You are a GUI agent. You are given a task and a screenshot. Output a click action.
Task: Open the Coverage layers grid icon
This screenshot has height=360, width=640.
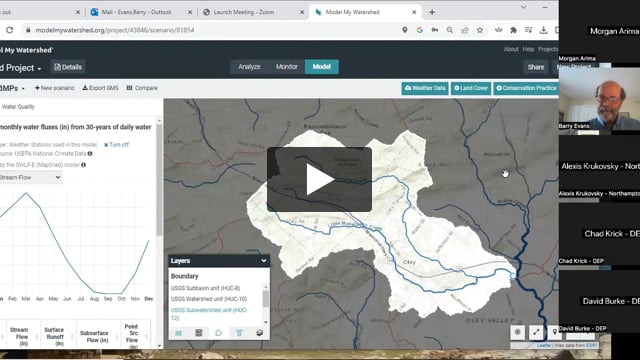(x=198, y=333)
